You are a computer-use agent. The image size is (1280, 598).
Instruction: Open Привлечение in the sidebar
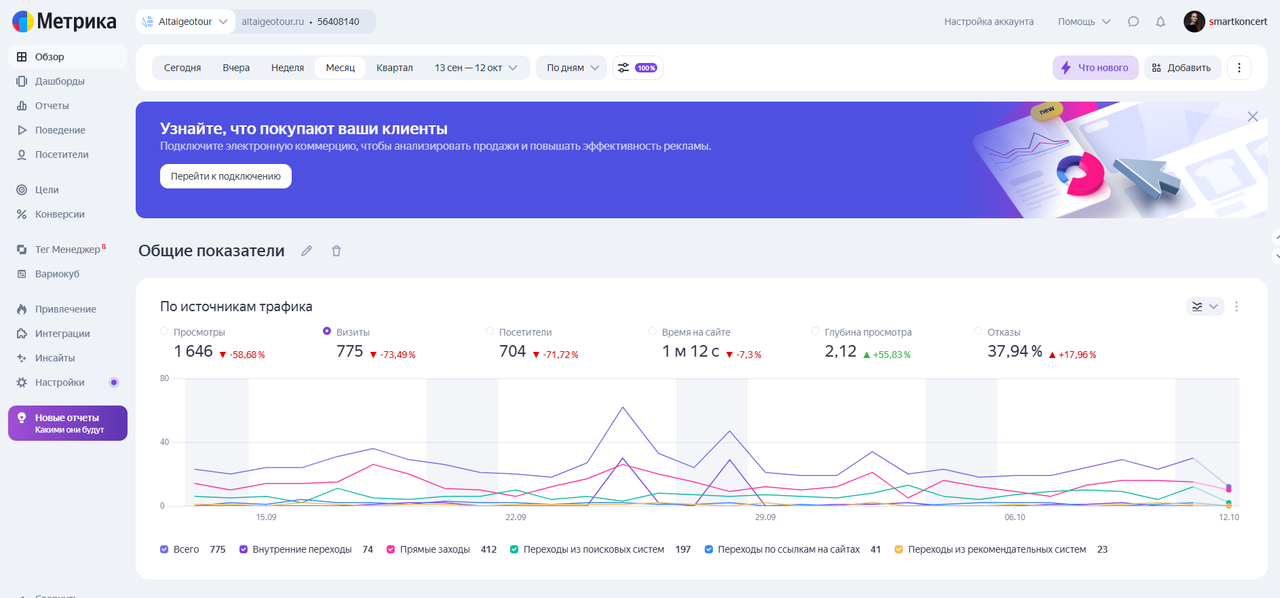68,309
